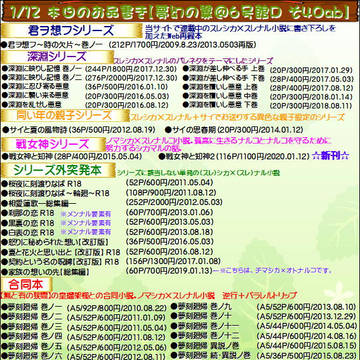Image resolution: width=360 pixels, height=360 pixels.
Task: Select '(20P/300円/2017.01.29)' price text
Action: (x=311, y=70)
